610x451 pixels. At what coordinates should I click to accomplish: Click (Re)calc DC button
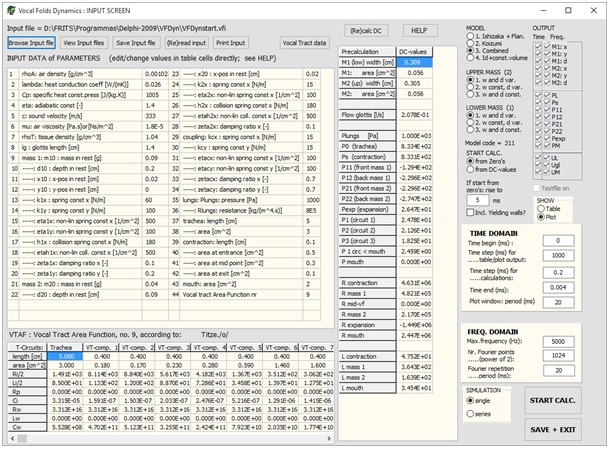pos(366,30)
